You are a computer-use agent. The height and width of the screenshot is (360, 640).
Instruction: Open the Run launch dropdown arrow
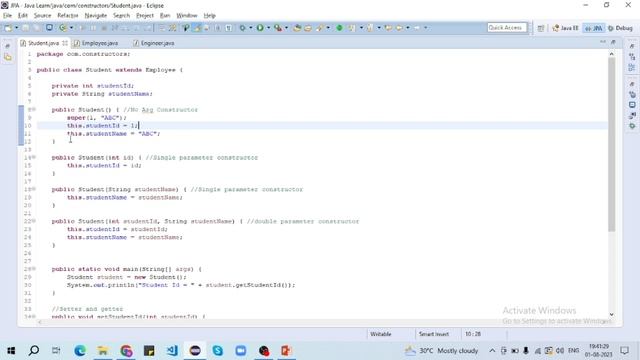click(x=268, y=28)
